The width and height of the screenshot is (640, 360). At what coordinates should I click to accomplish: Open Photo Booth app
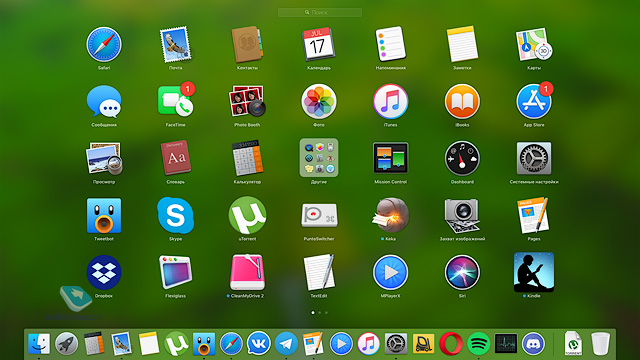point(247,101)
